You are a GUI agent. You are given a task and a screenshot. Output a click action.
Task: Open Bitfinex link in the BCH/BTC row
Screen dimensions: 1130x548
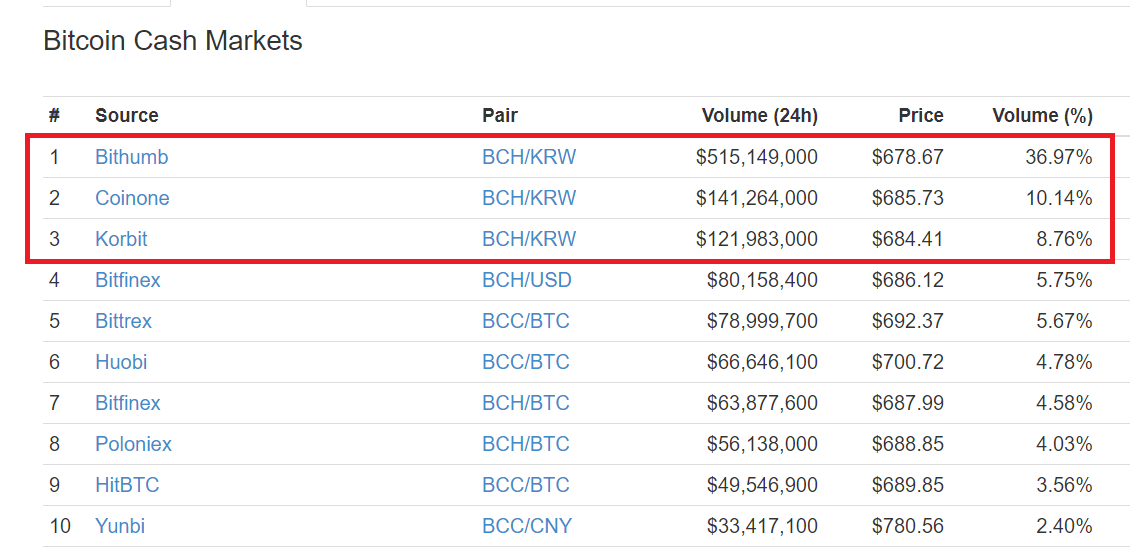pos(128,403)
